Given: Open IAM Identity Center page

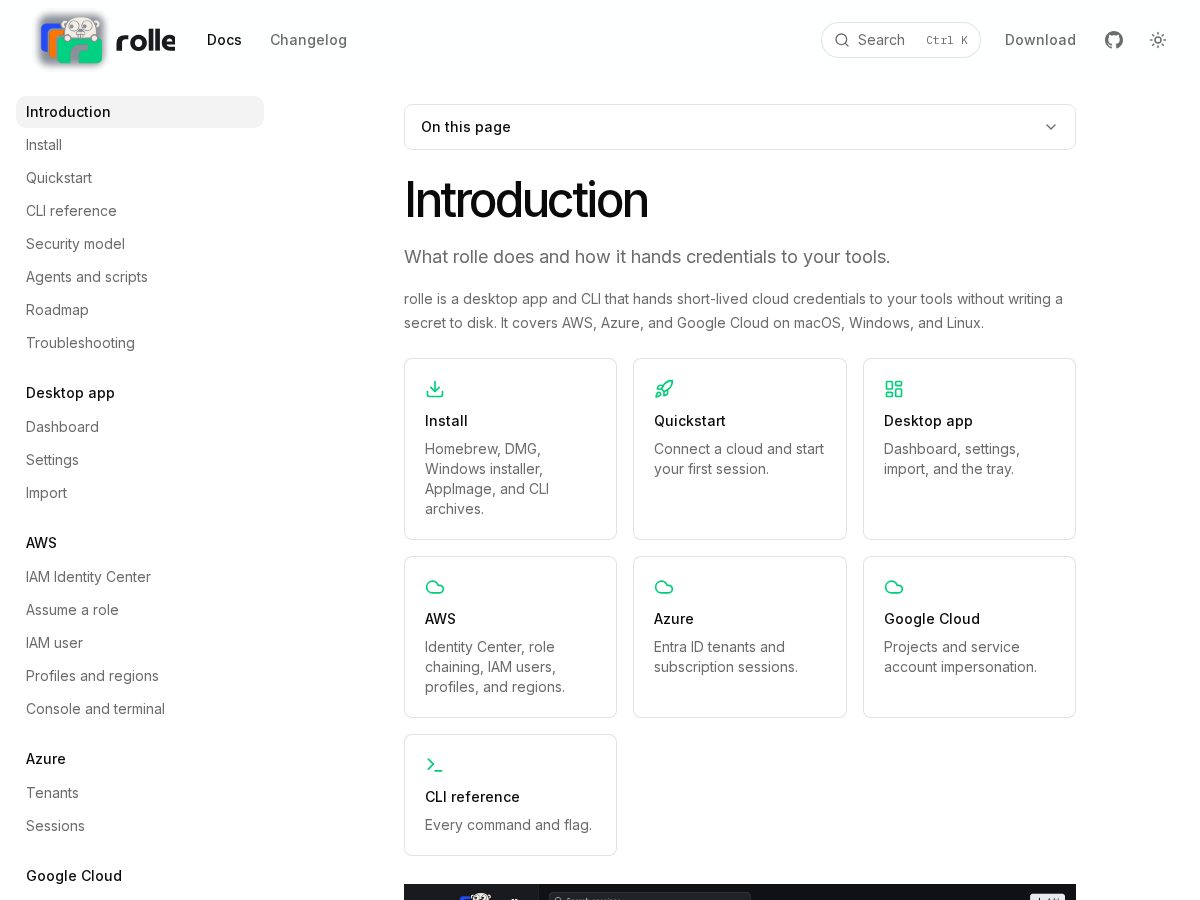Looking at the screenshot, I should coord(140,577).
